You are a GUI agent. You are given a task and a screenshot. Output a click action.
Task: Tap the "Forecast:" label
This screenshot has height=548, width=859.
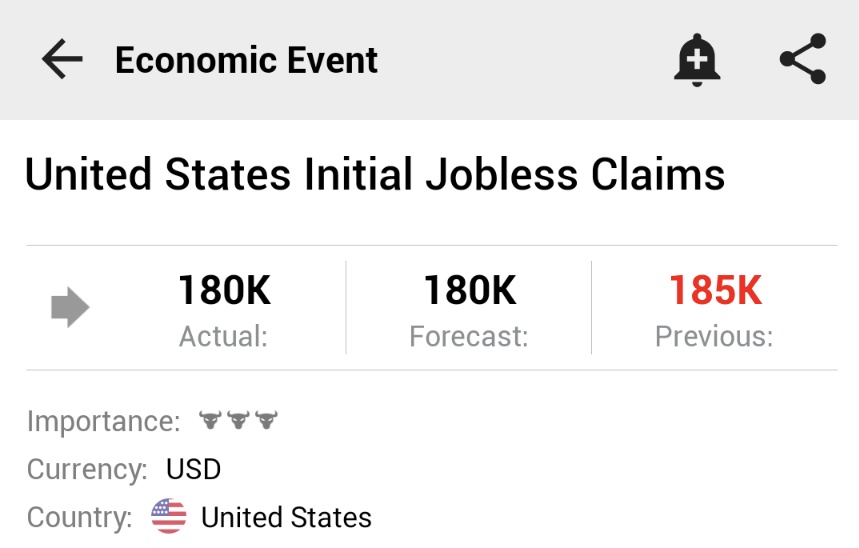(469, 337)
